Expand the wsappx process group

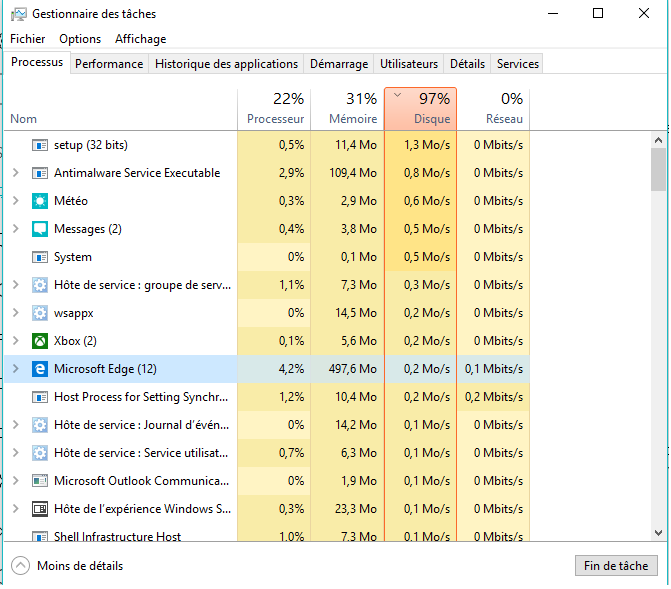[x=16, y=313]
